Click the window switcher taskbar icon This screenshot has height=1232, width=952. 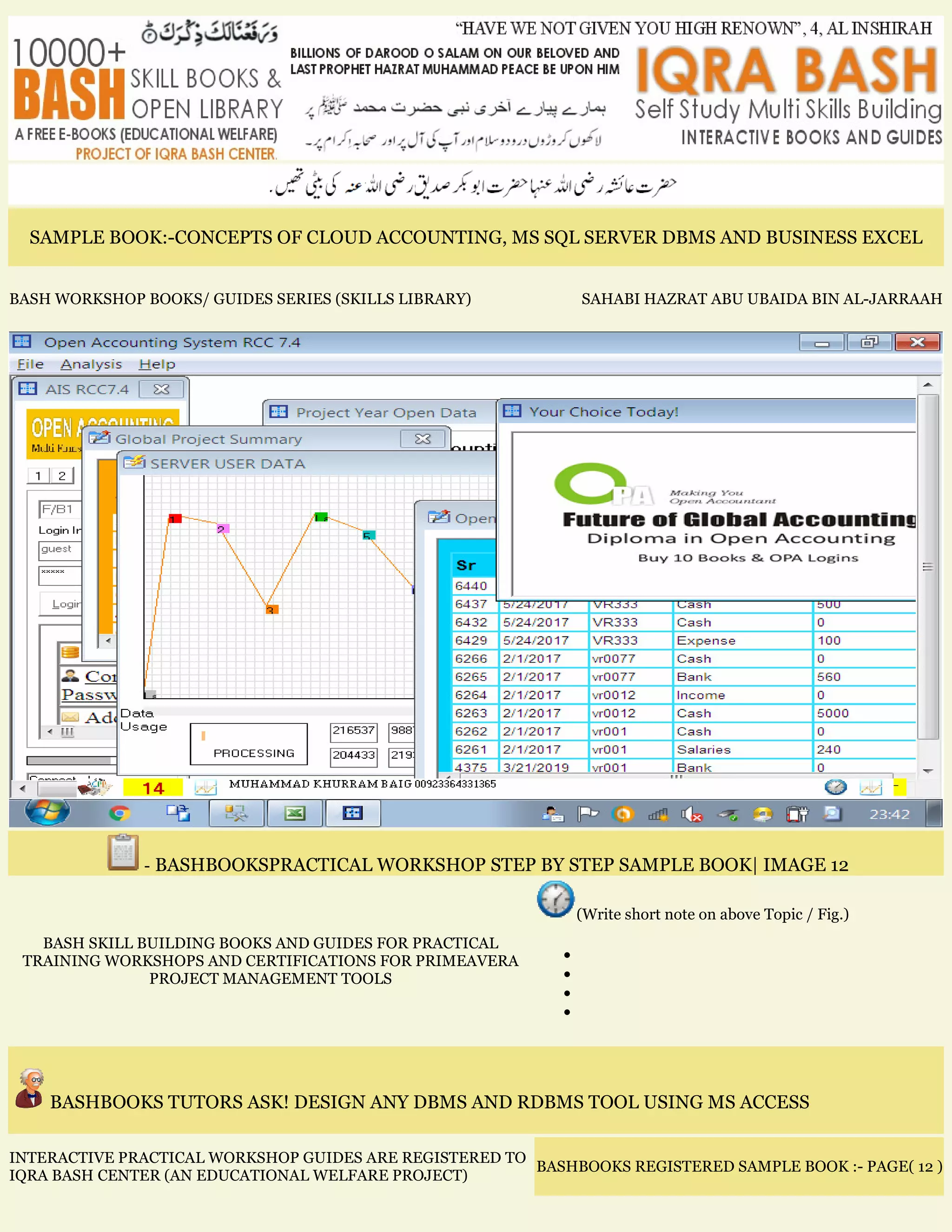coord(178,813)
